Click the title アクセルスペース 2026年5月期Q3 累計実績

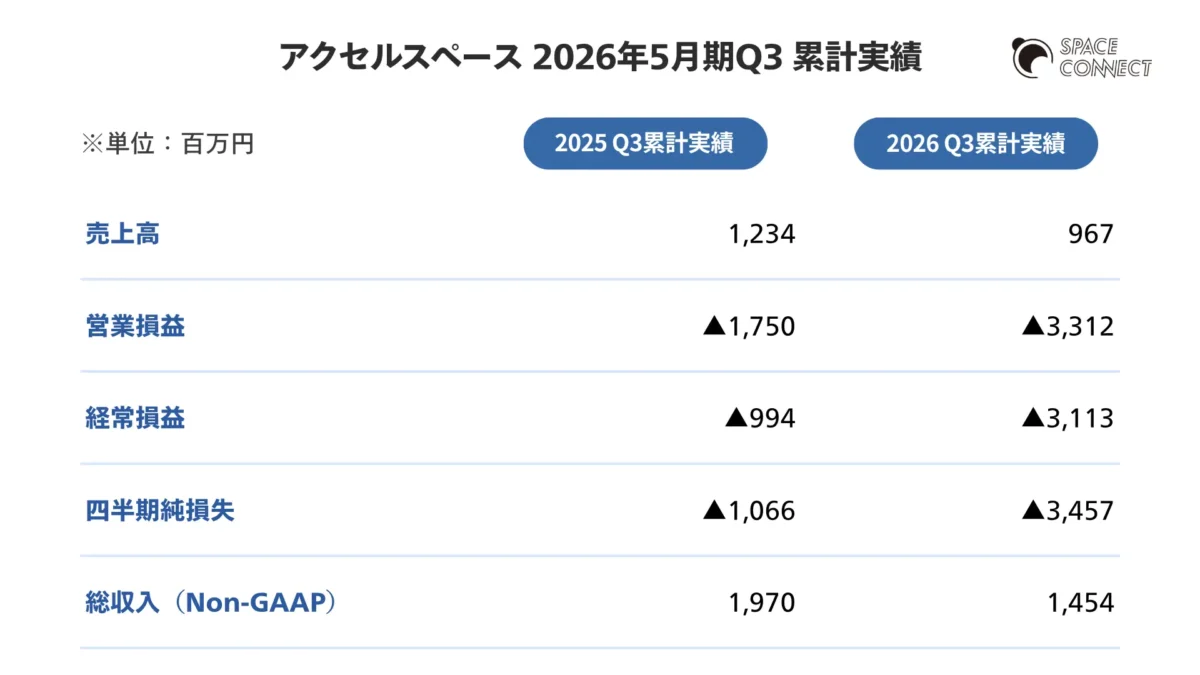click(x=600, y=59)
